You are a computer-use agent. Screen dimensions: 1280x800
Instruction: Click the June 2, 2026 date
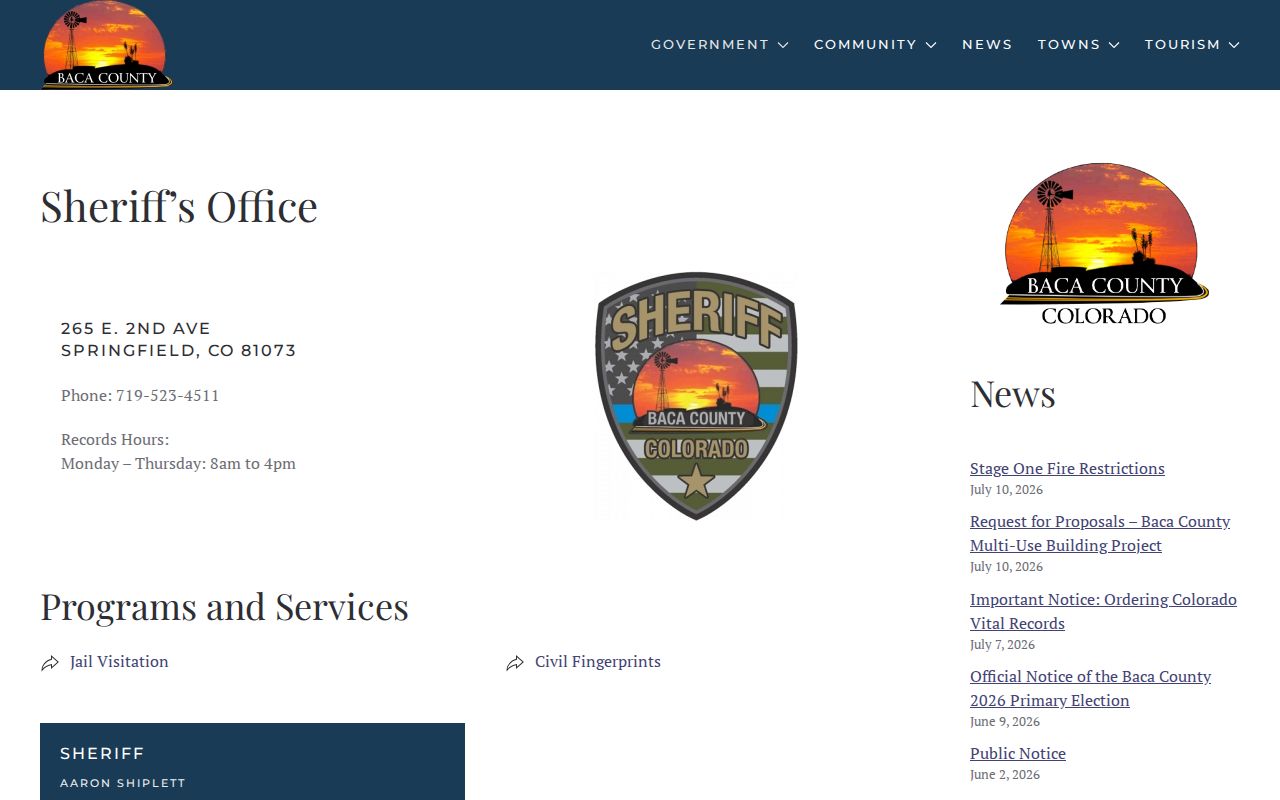click(x=1005, y=774)
